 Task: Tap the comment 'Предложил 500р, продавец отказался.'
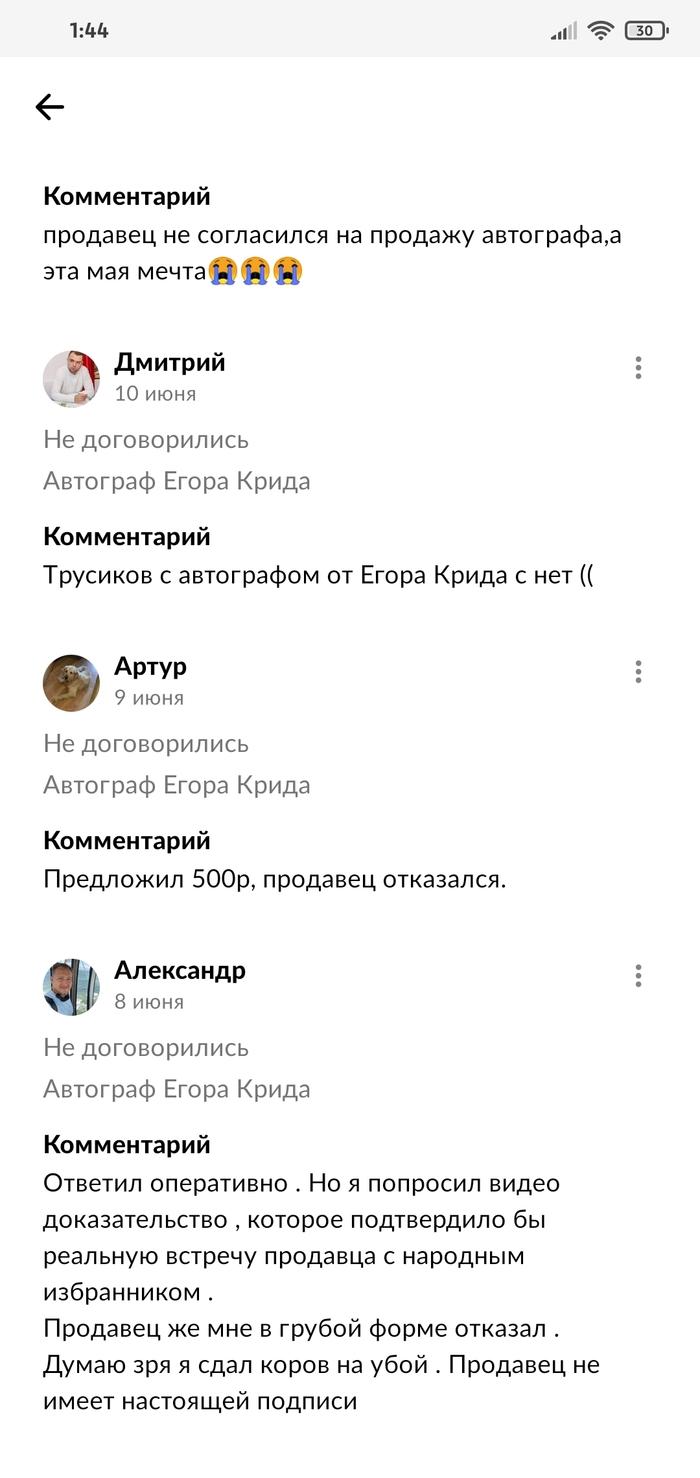pos(275,880)
